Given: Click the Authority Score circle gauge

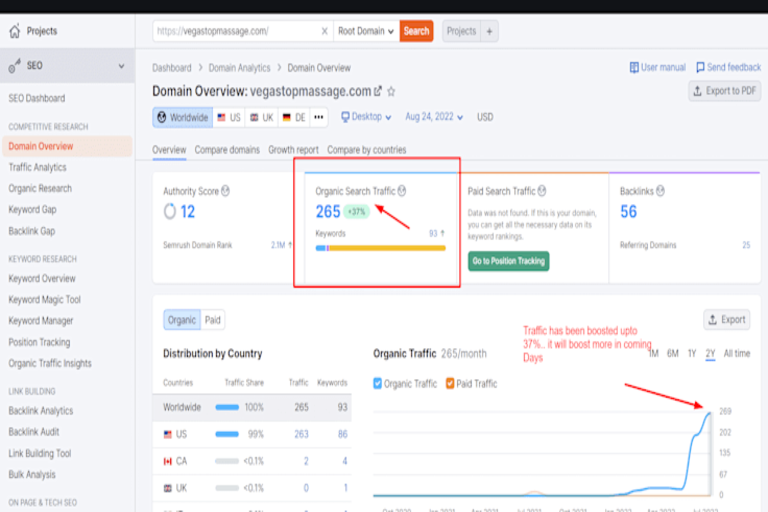Looking at the screenshot, I should pos(169,212).
